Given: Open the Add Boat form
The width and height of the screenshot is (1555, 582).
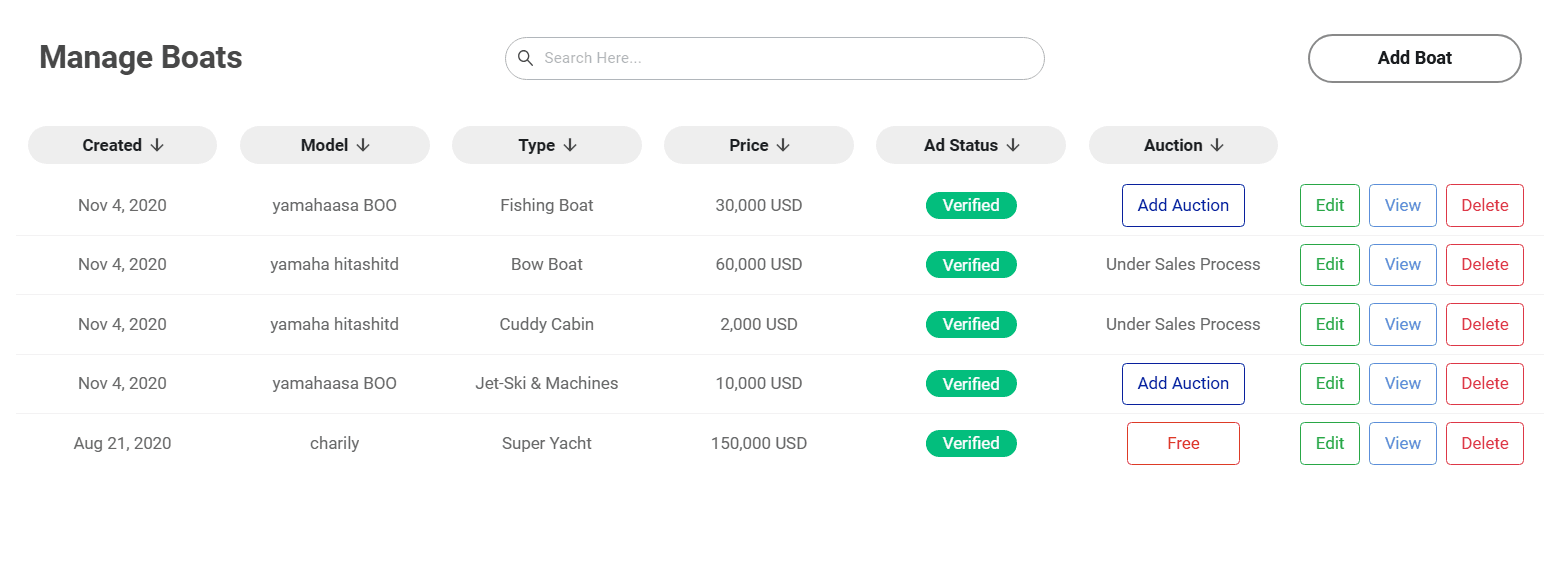Looking at the screenshot, I should [1414, 58].
